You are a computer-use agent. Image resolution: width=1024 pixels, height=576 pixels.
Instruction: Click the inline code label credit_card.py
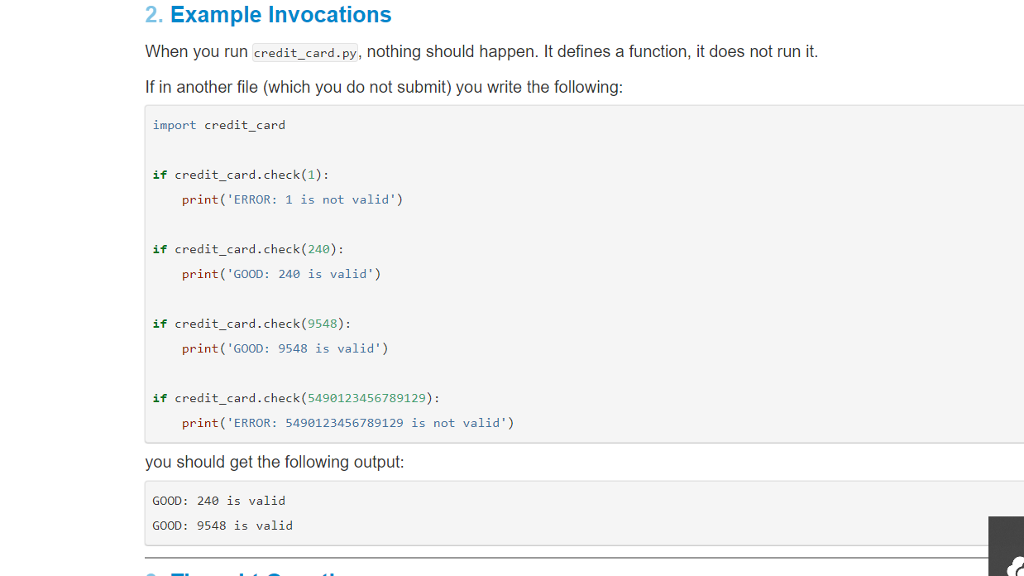point(304,52)
